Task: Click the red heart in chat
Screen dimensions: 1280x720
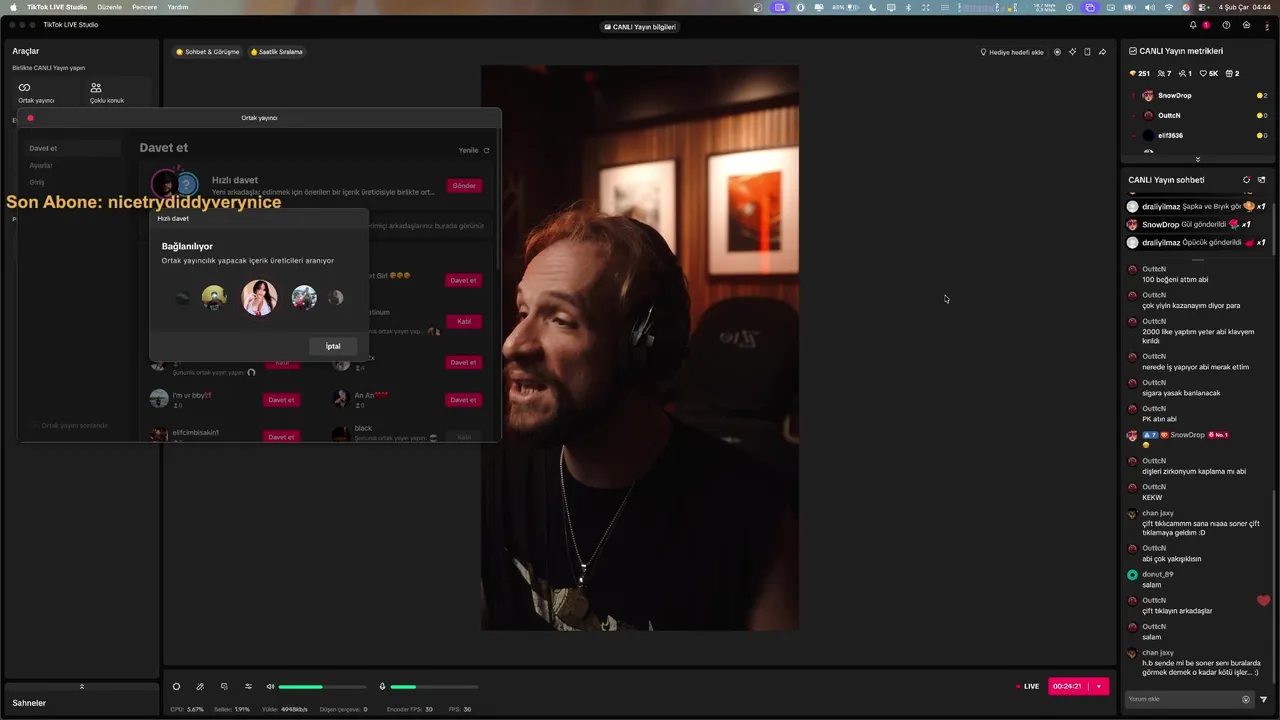Action: click(x=1264, y=601)
